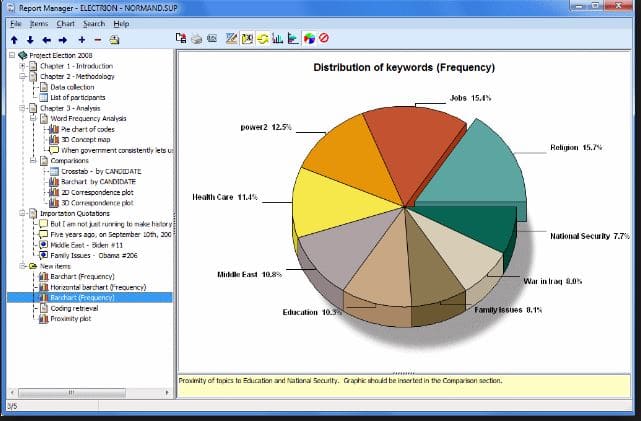The height and width of the screenshot is (421, 641).
Task: Click the printer icon in toolbar
Action: coord(197,39)
